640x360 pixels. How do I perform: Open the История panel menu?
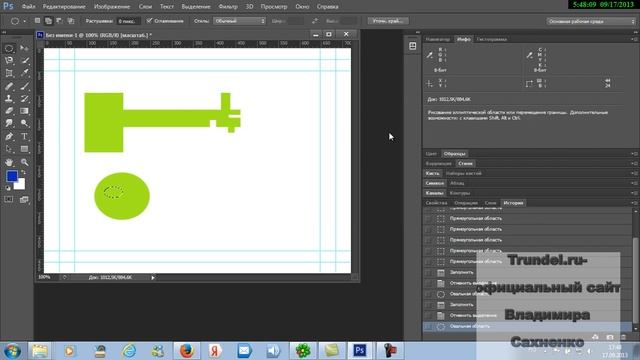click(634, 203)
